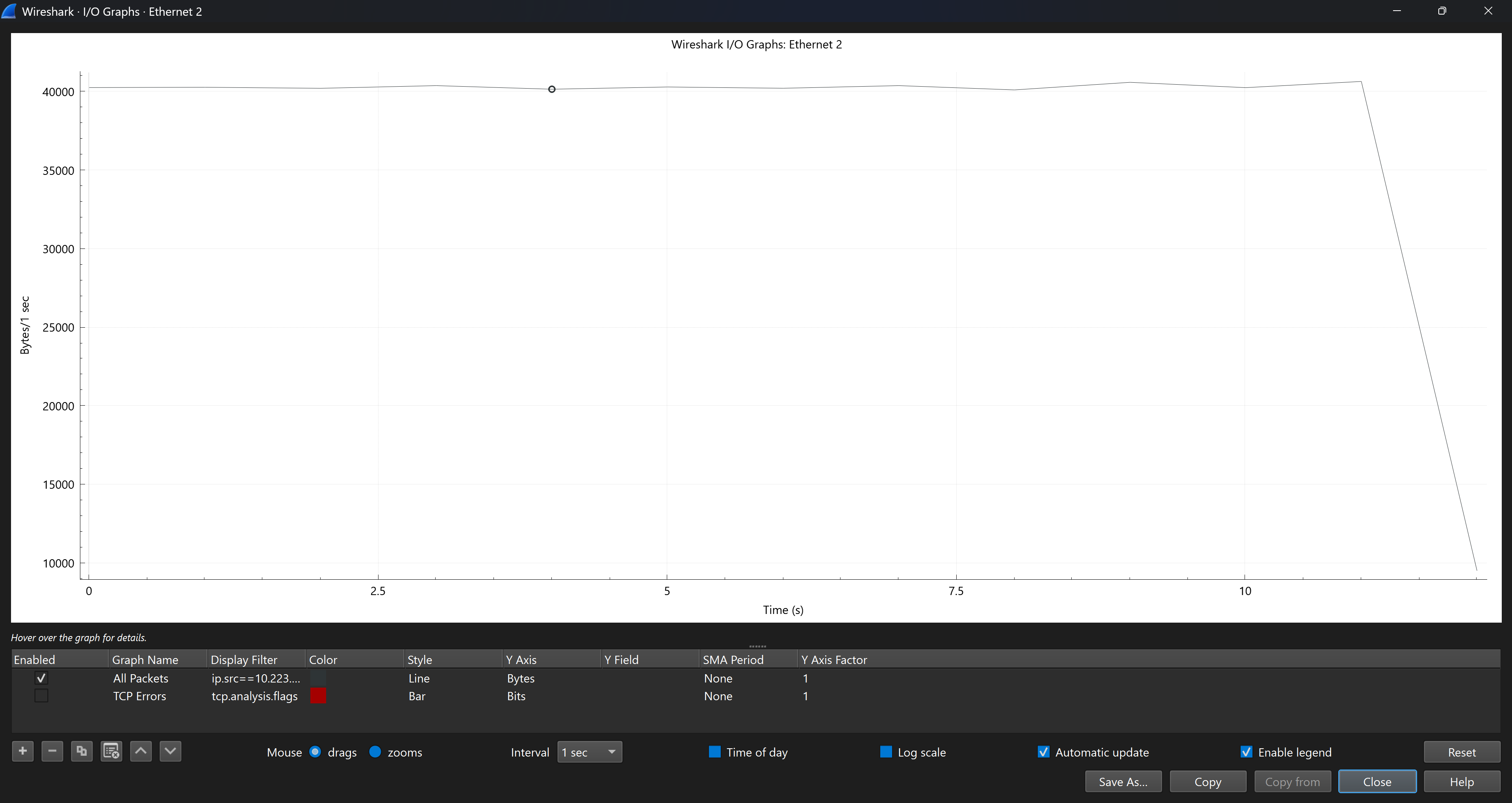Image resolution: width=1512 pixels, height=803 pixels.
Task: Click the Wireshark fin icon in title bar
Action: 9,11
